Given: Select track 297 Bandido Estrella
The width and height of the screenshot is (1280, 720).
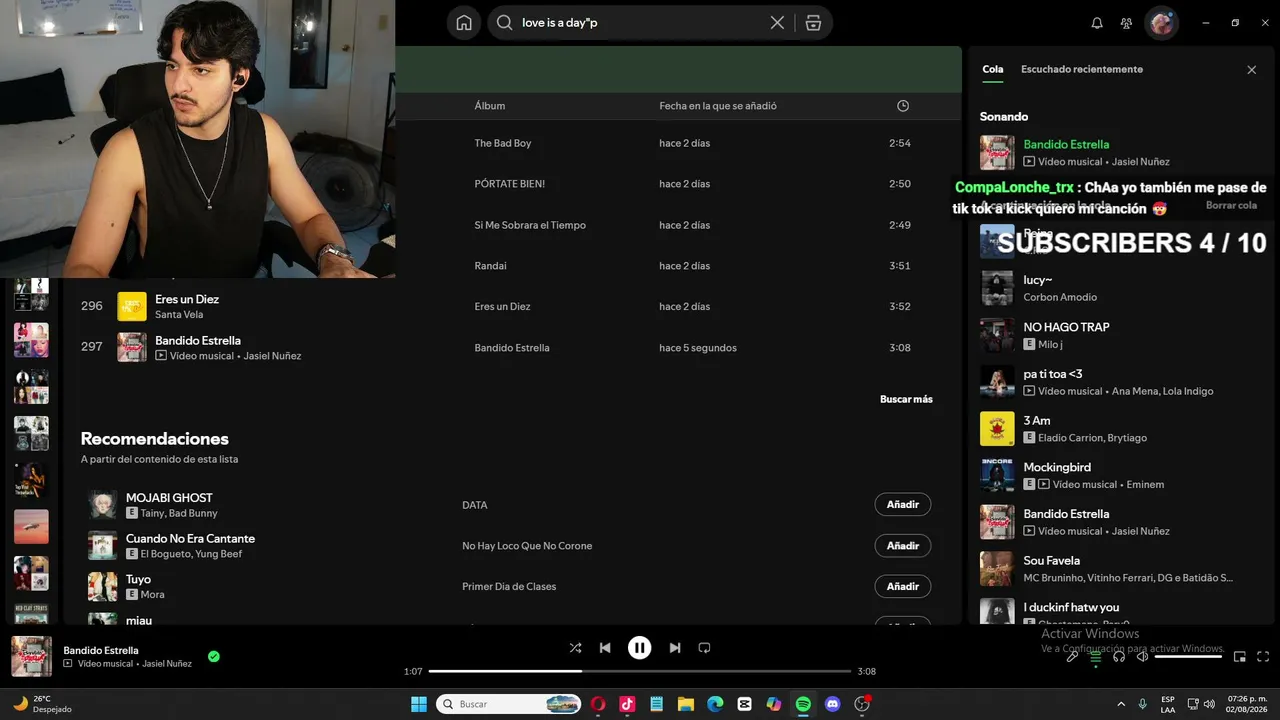Looking at the screenshot, I should point(510,347).
